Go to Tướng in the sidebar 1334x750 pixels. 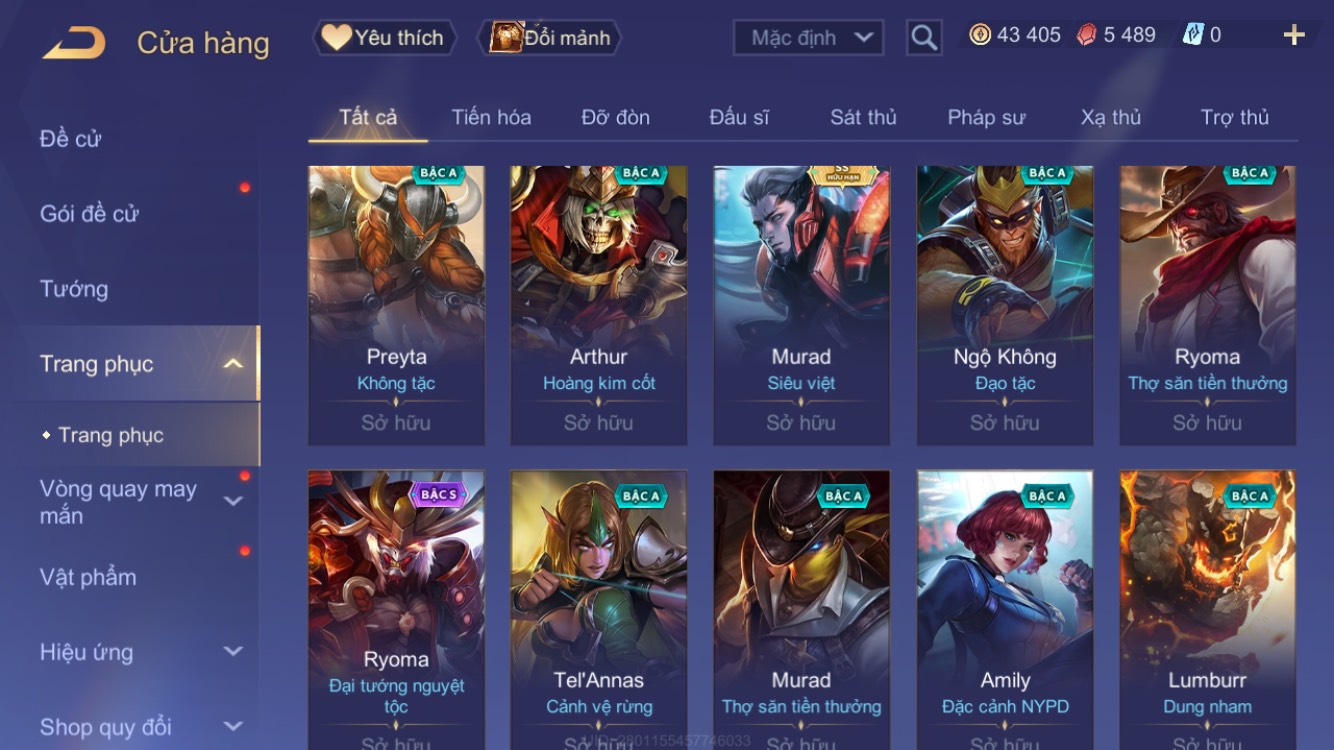(74, 289)
